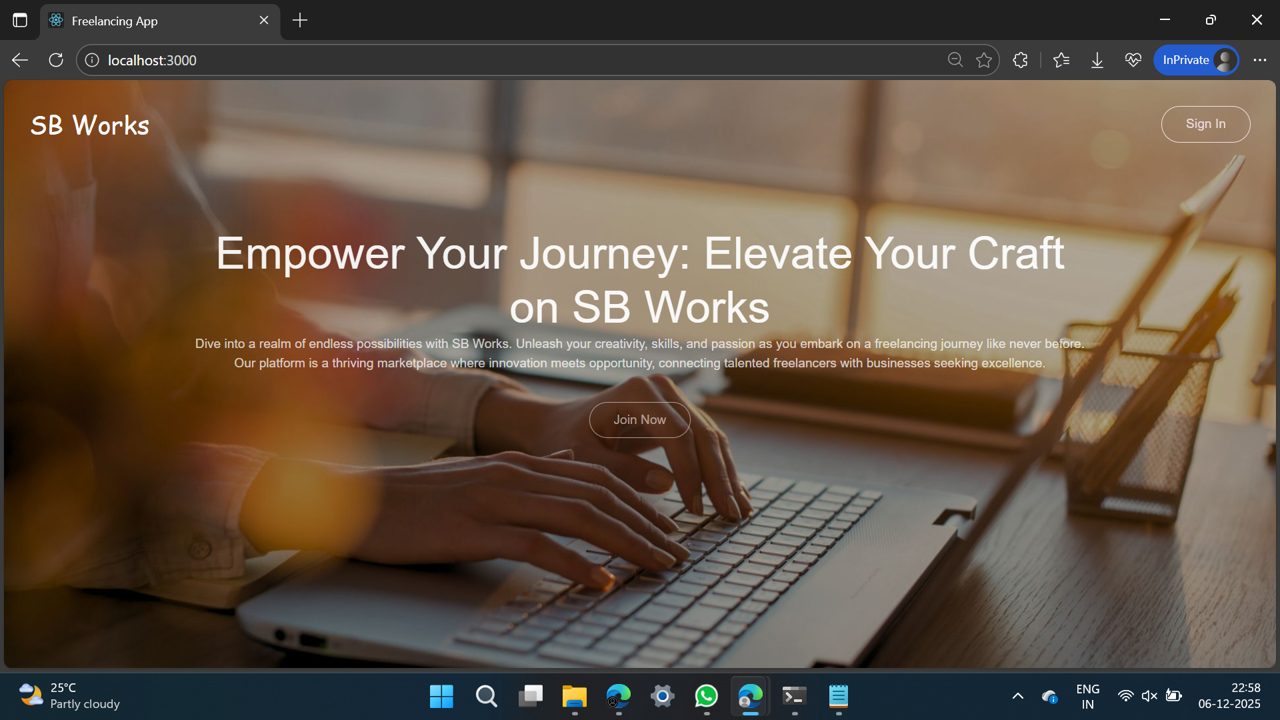Click the localhost:3000 address bar

[540, 60]
